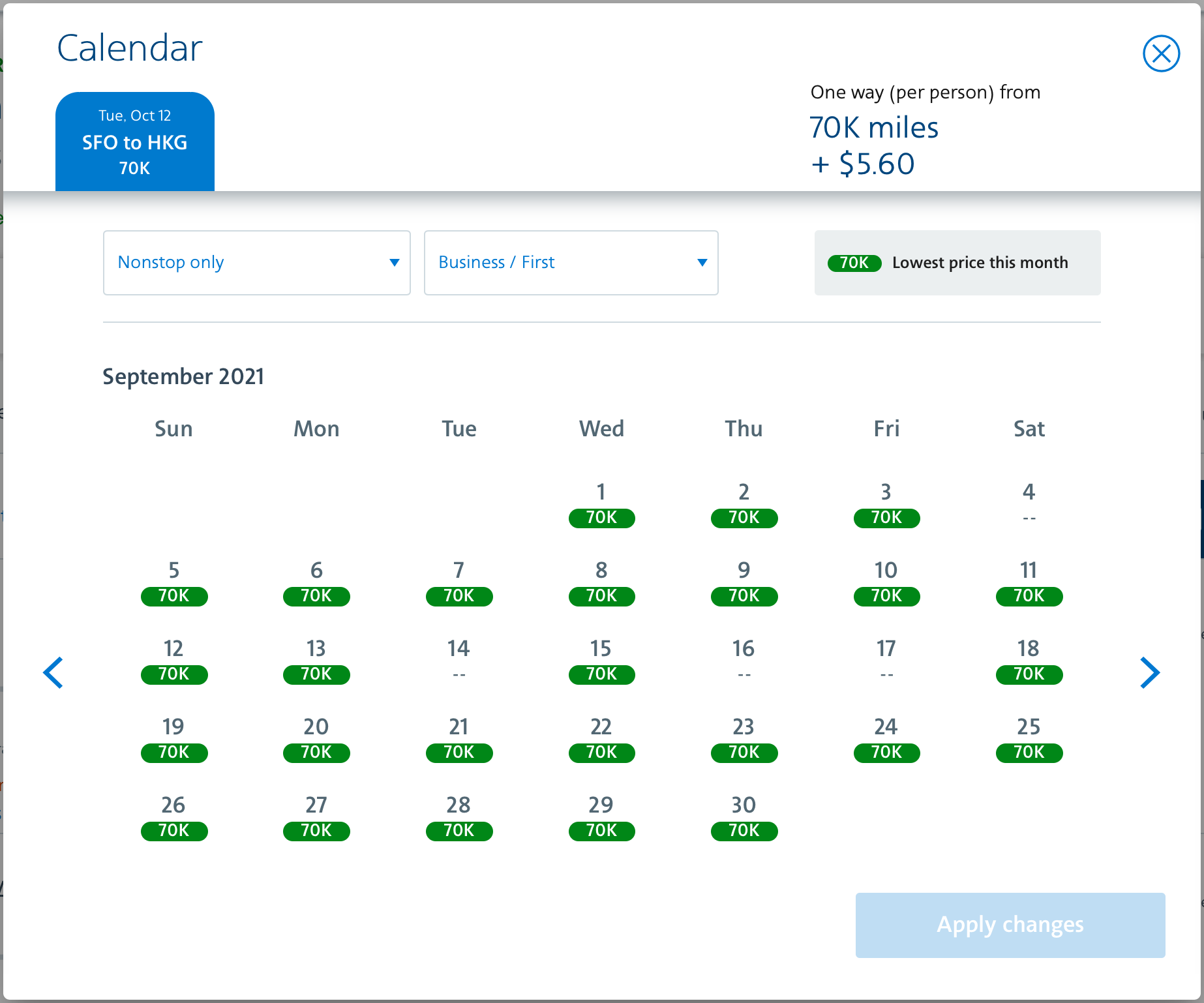Navigate to the previous month with left chevron
This screenshot has height=1003, width=1204.
(54, 672)
